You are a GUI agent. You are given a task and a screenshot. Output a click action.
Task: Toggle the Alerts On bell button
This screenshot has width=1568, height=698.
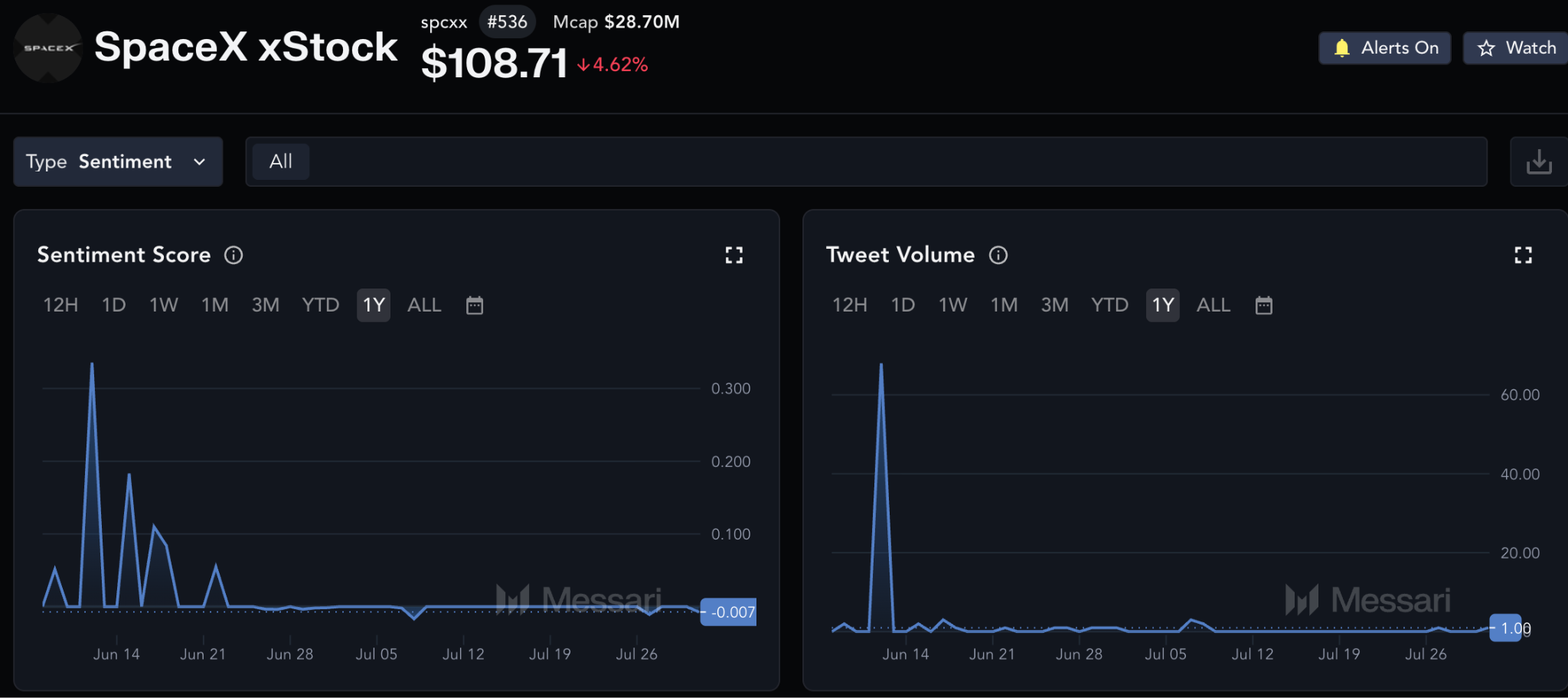point(1384,48)
